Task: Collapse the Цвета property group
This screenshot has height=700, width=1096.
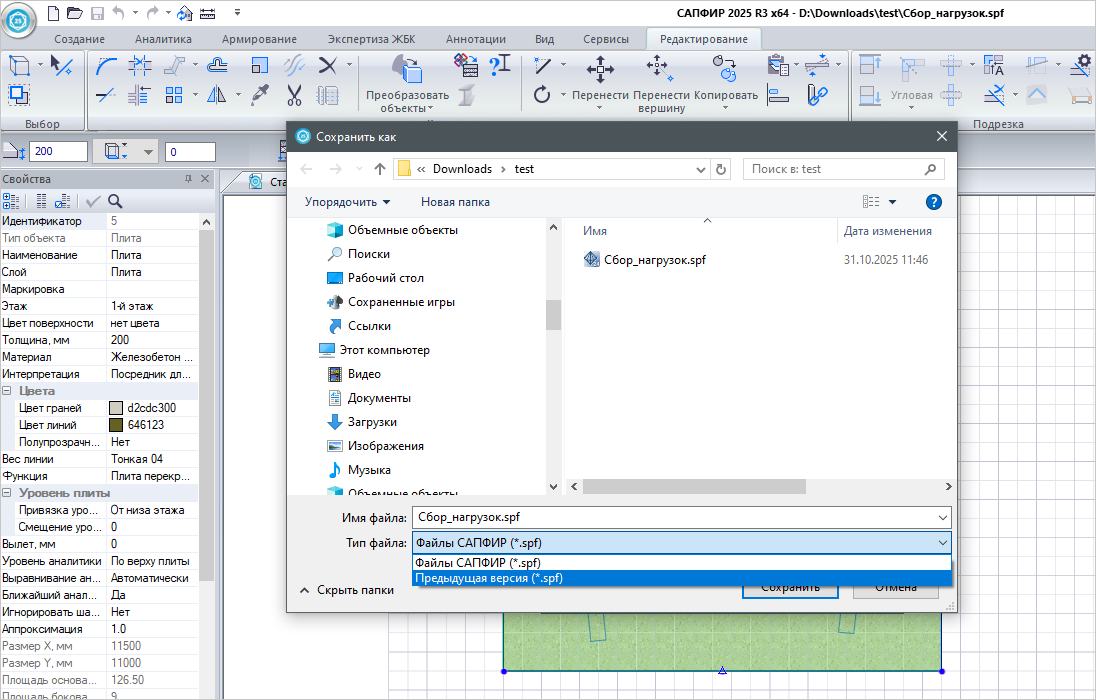Action: (x=7, y=391)
